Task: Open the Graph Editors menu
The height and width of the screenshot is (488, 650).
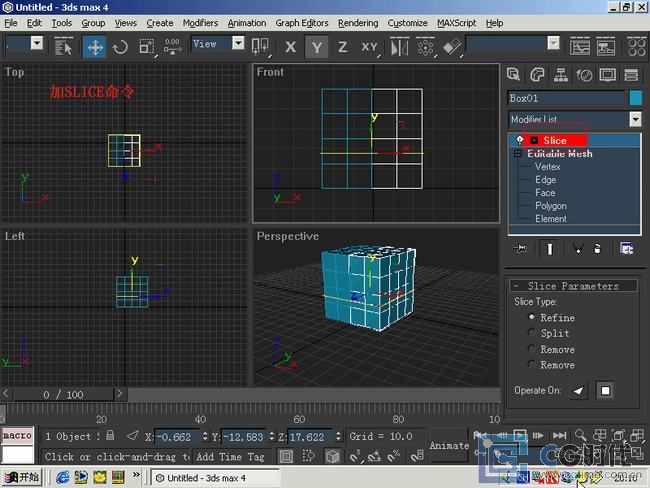Action: (302, 23)
